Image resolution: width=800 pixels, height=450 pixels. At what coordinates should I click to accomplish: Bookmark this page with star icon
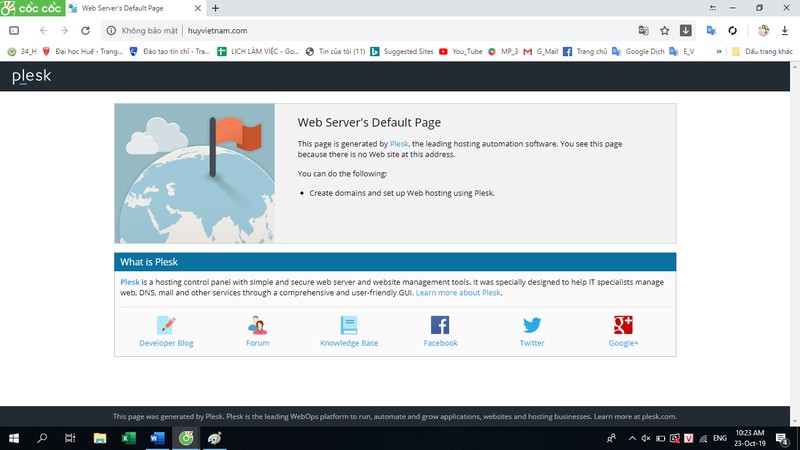click(x=664, y=31)
